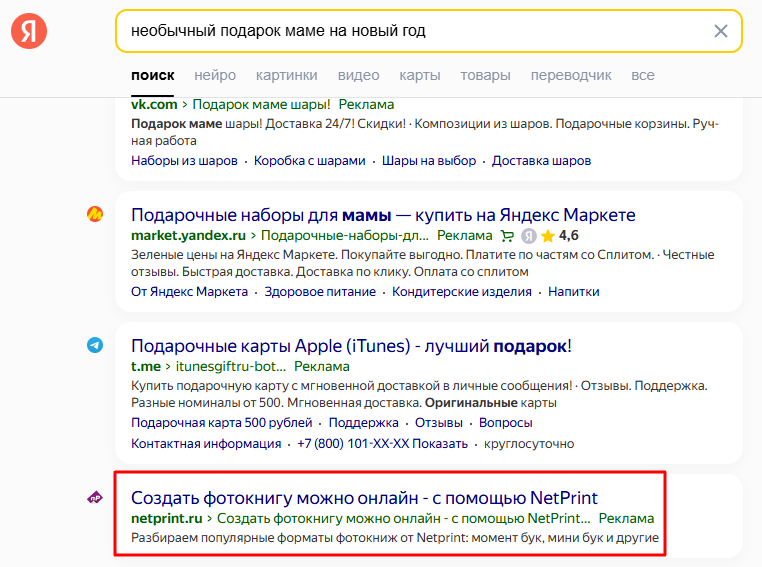Open the нейро tab
This screenshot has width=762, height=567.
pyautogui.click(x=215, y=75)
